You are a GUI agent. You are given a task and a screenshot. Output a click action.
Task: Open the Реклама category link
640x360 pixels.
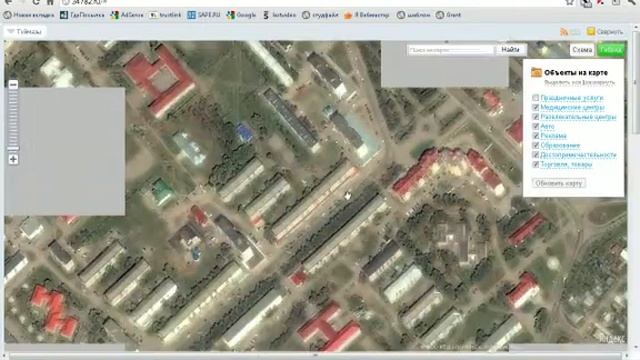553,136
